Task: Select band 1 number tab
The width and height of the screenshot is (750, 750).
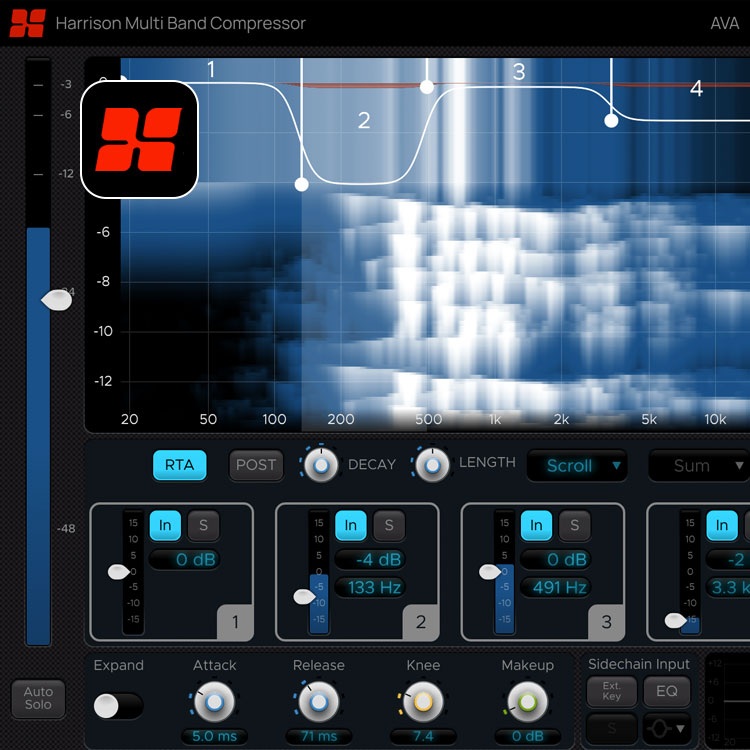Action: [x=235, y=622]
